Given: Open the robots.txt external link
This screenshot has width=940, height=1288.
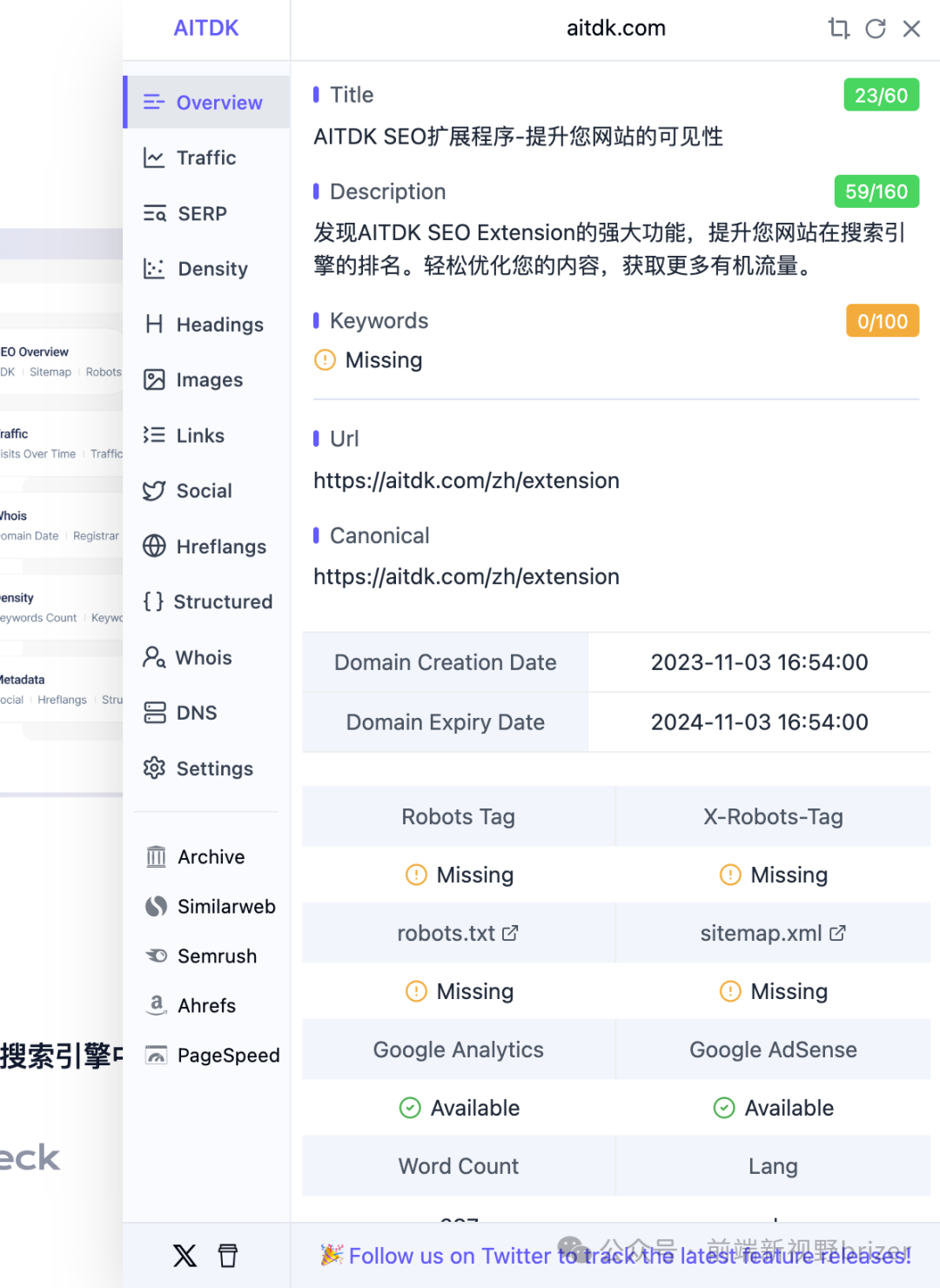Looking at the screenshot, I should tap(458, 933).
